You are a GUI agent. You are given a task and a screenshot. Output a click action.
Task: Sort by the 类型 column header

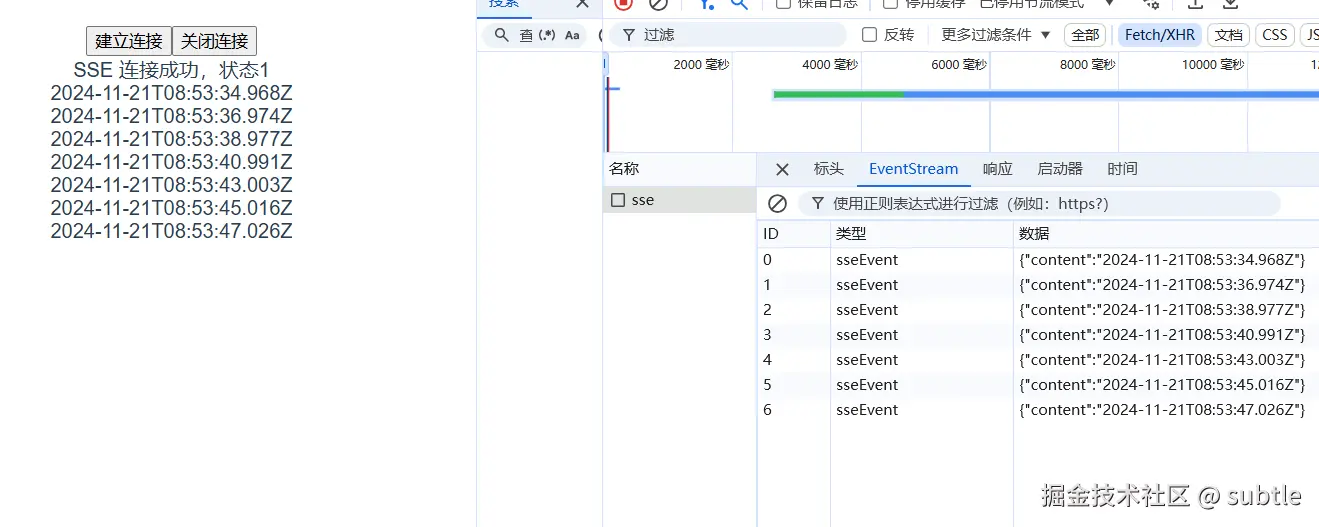(922, 234)
